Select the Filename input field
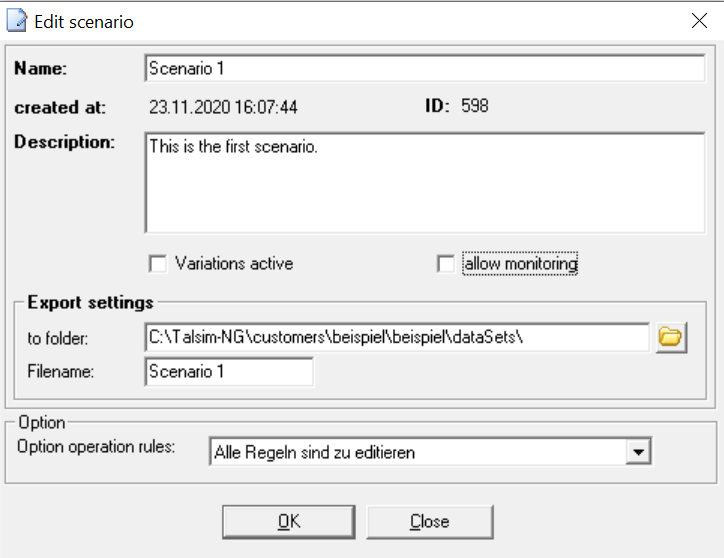Viewport: 724px width, 558px height. click(x=228, y=372)
